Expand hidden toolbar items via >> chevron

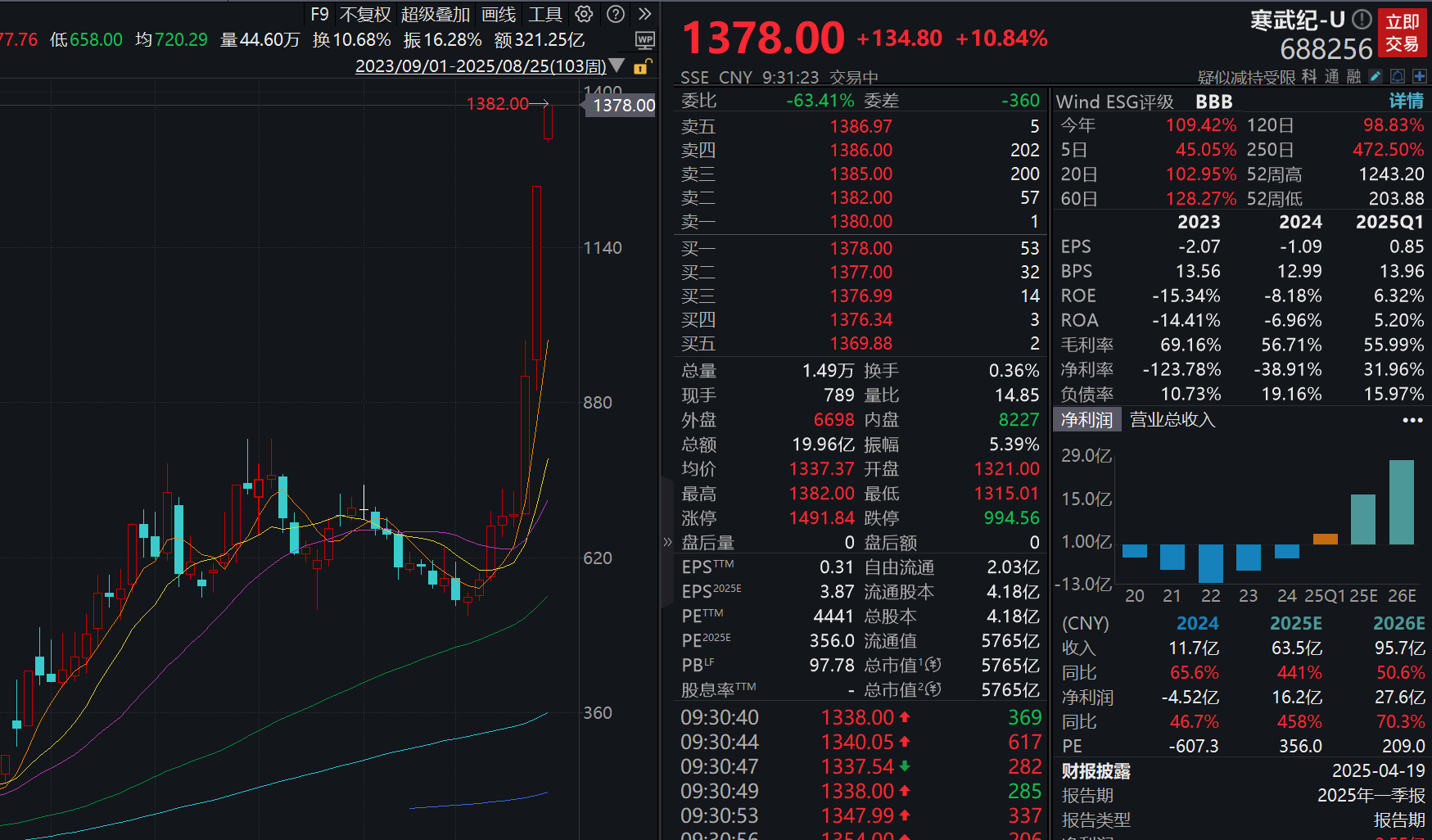[646, 14]
